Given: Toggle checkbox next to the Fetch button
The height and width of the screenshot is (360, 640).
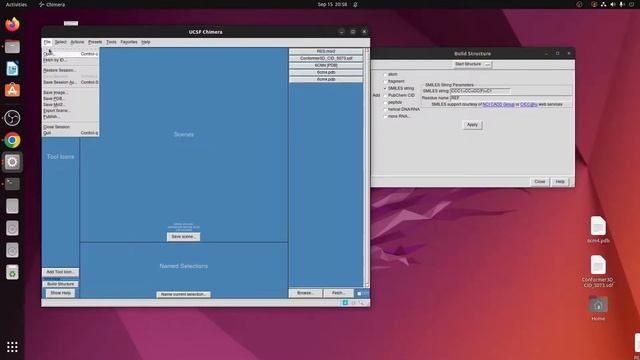Looking at the screenshot, I should pyautogui.click(x=359, y=293).
